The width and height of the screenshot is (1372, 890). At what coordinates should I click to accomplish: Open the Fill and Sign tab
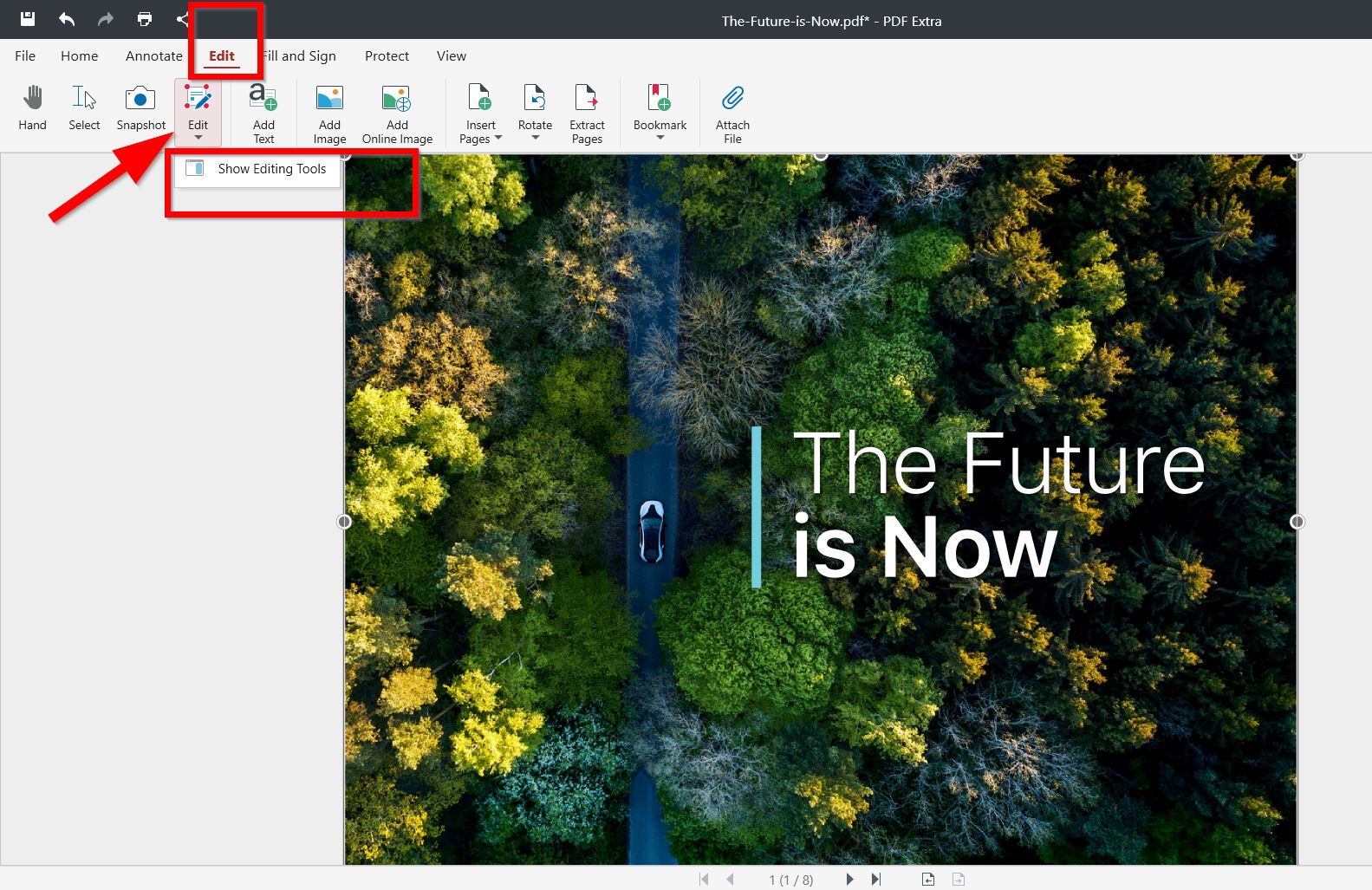(299, 55)
